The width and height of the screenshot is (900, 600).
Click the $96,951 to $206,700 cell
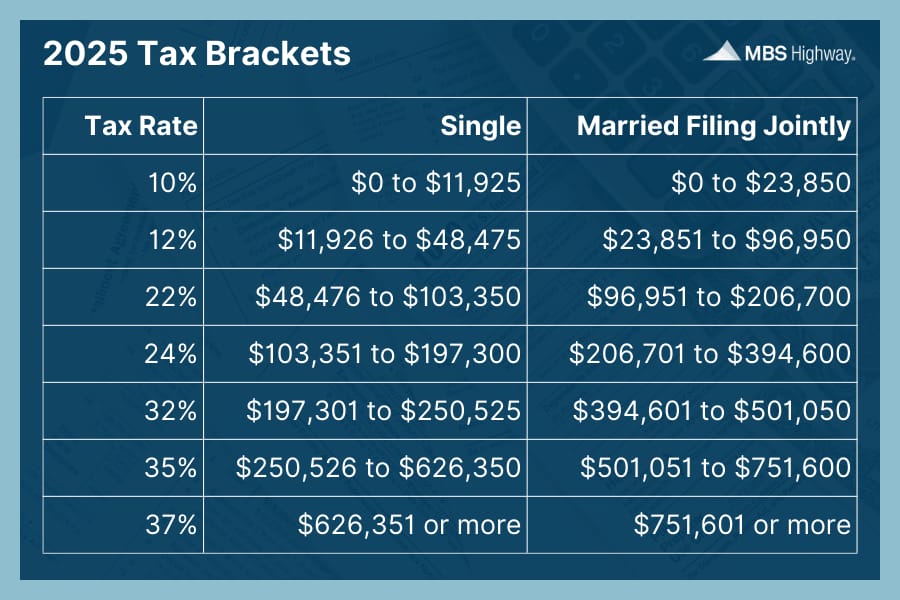point(692,297)
